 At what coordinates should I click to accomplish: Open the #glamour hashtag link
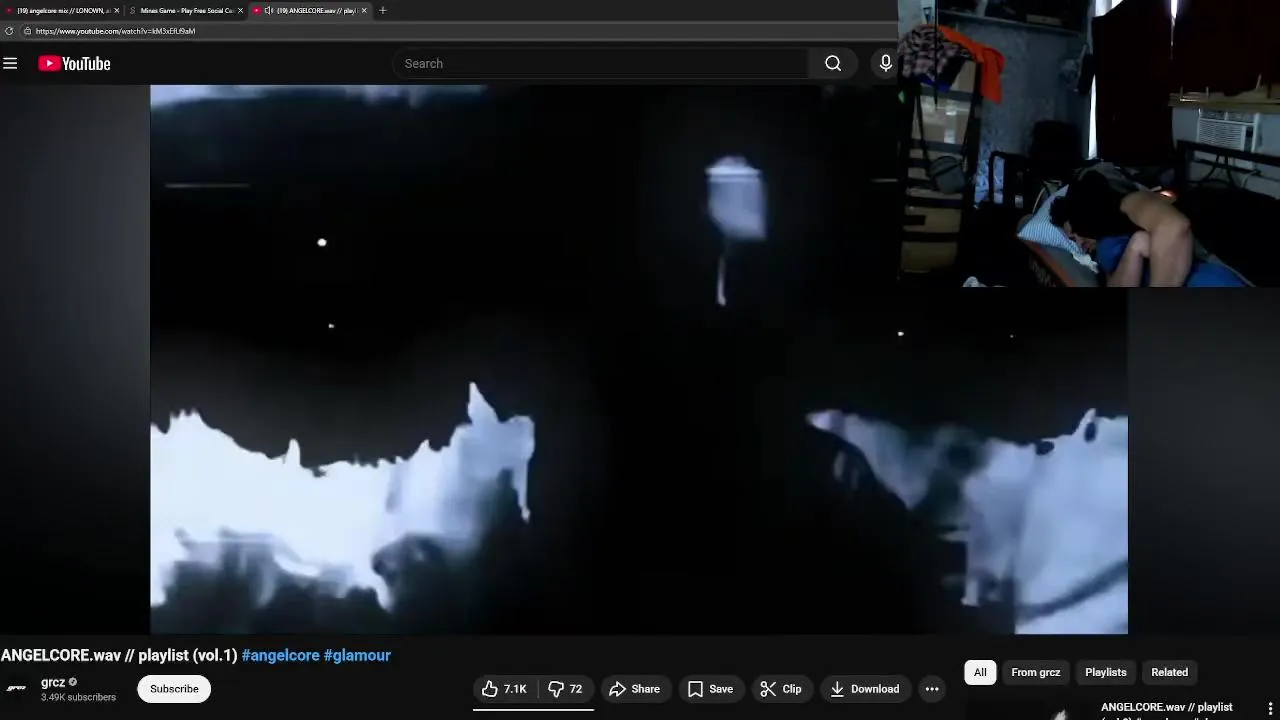tap(357, 656)
